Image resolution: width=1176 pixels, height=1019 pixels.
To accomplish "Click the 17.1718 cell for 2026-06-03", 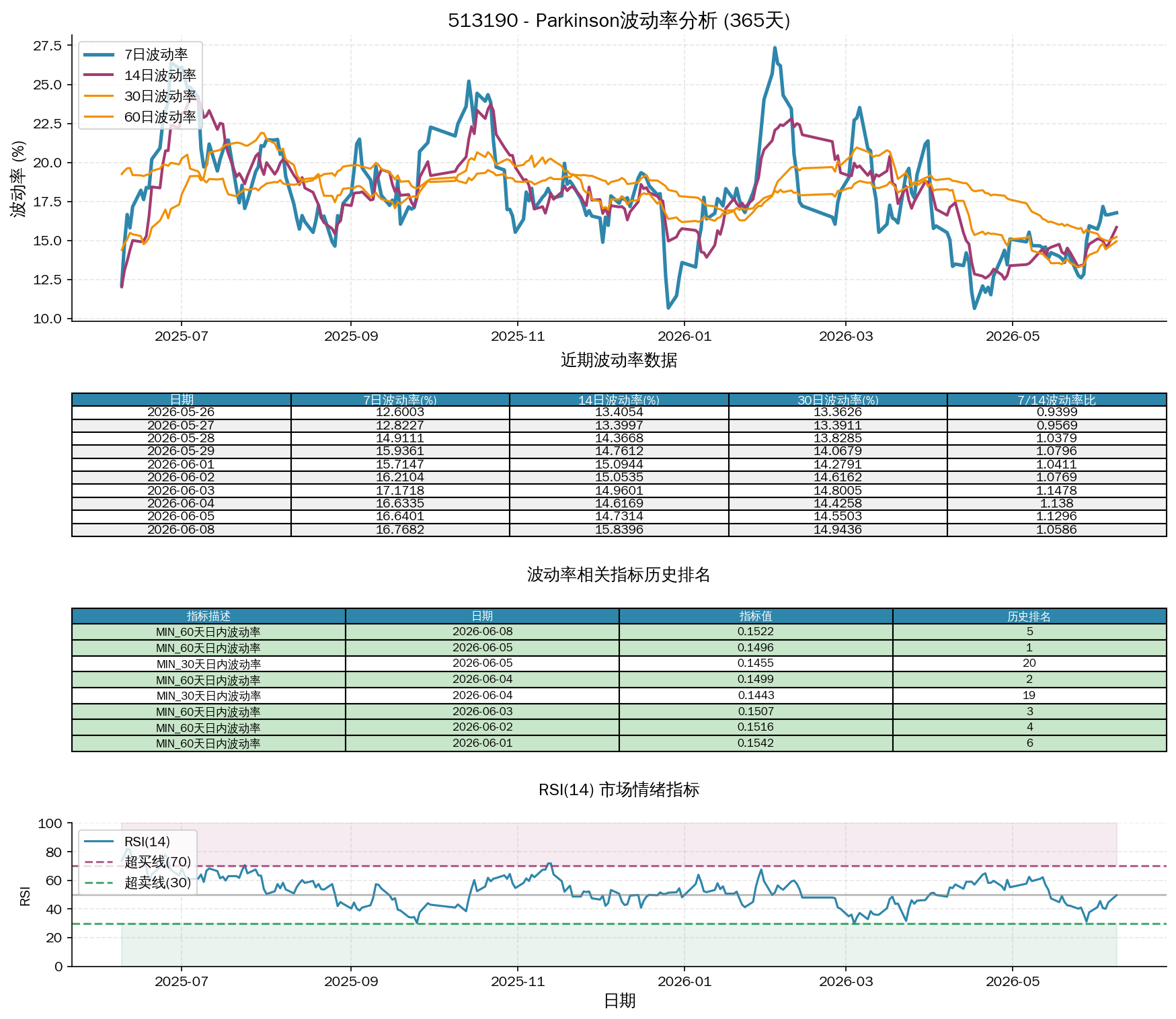I will pyautogui.click(x=400, y=491).
